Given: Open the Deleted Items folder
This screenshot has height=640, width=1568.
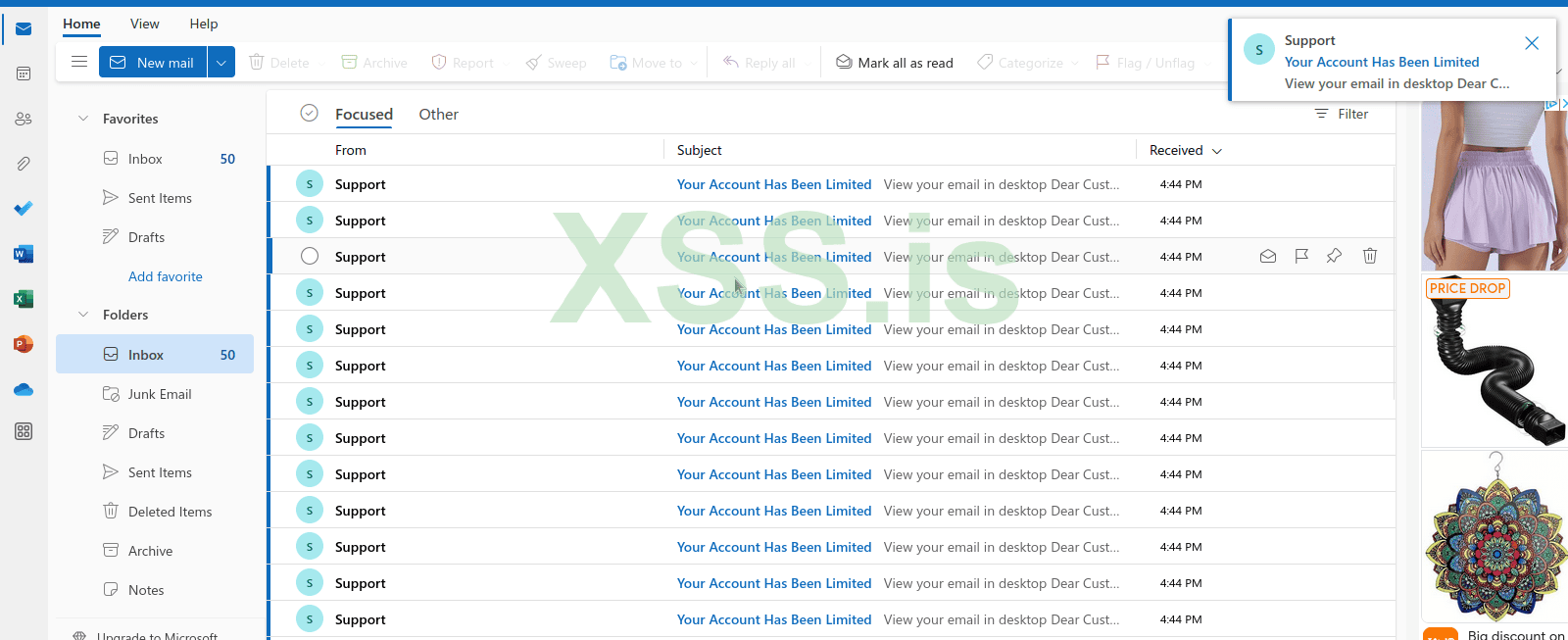Looking at the screenshot, I should (x=155, y=512).
